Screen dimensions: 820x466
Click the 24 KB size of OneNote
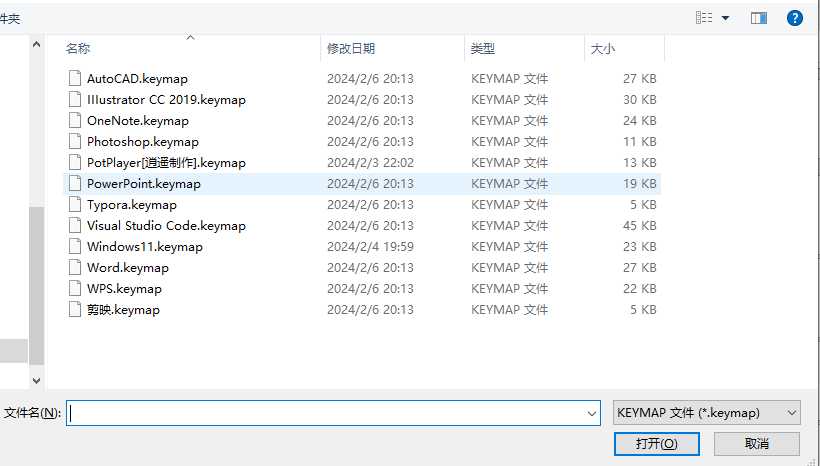(640, 120)
